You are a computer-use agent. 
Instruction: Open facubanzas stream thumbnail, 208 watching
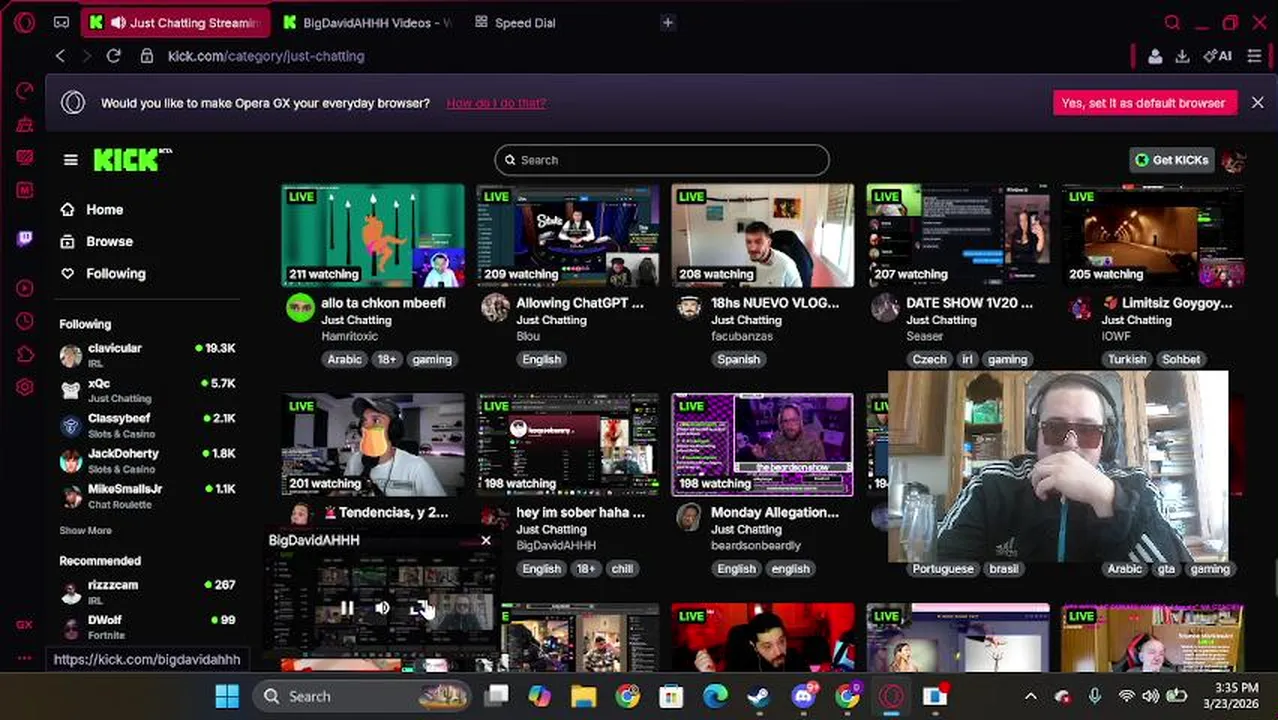pyautogui.click(x=763, y=236)
